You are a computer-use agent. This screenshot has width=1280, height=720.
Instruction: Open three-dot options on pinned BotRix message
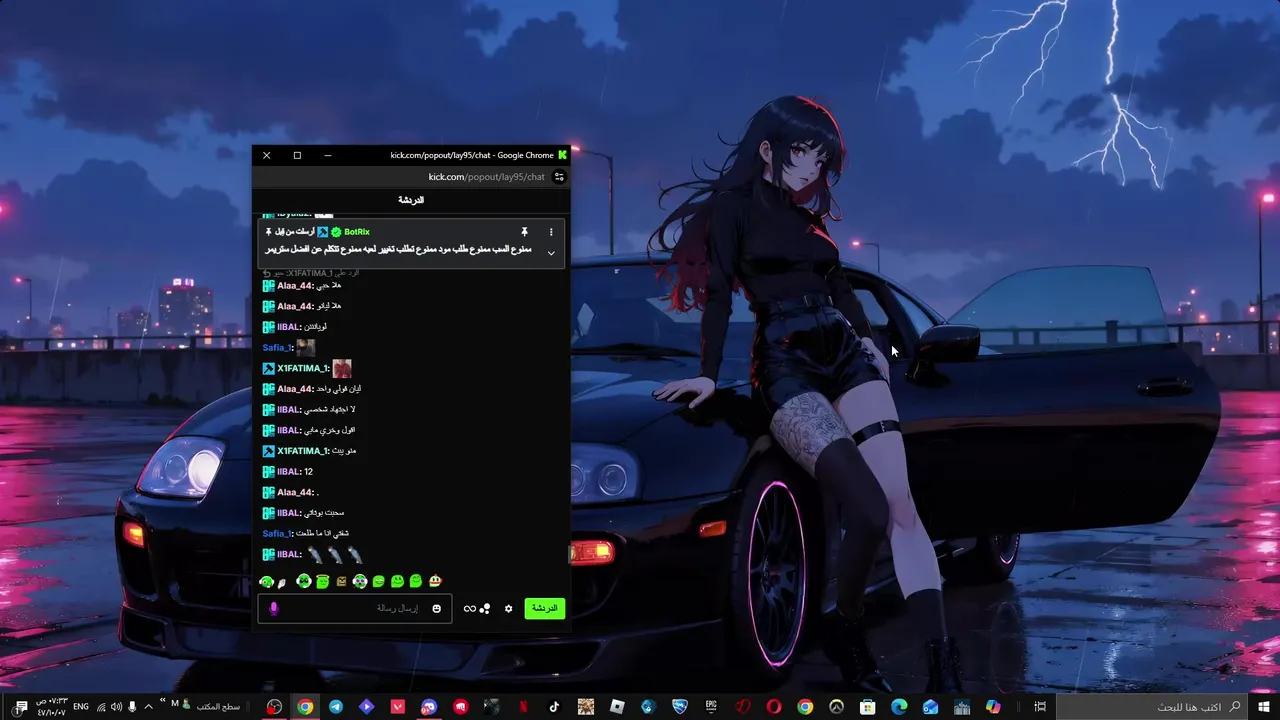(550, 232)
